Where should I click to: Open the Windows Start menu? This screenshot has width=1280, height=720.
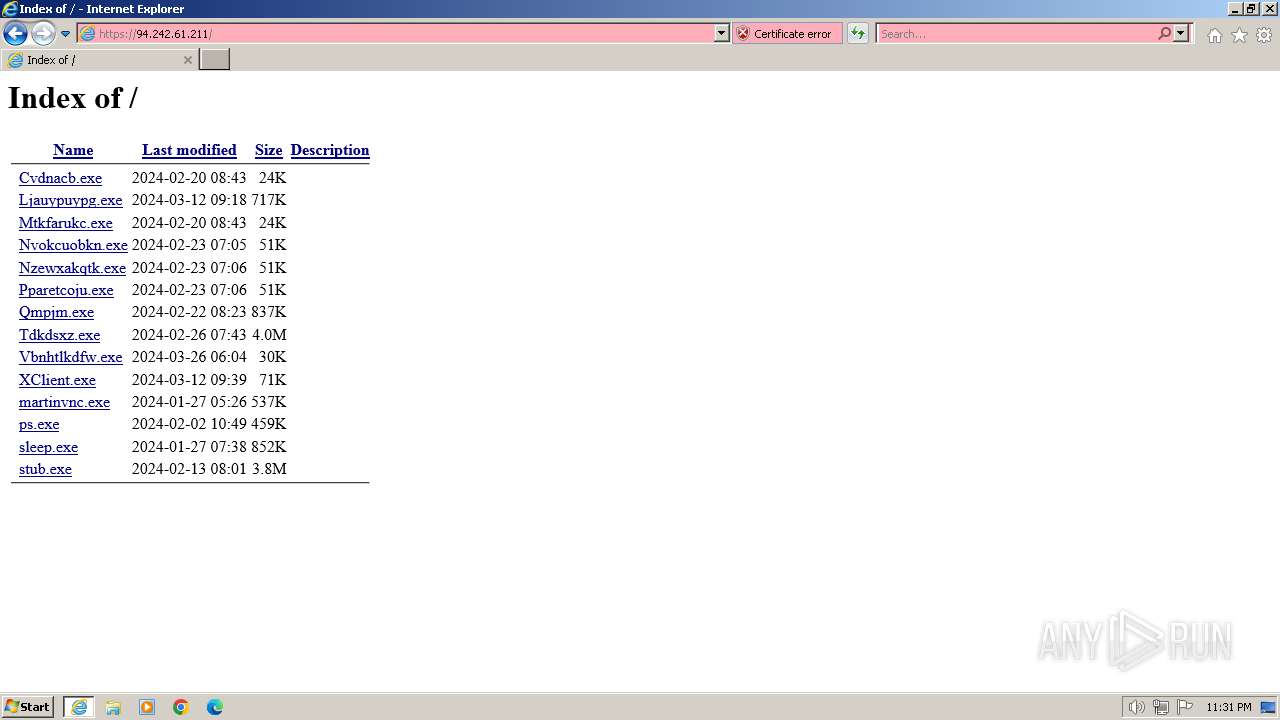pyautogui.click(x=28, y=707)
